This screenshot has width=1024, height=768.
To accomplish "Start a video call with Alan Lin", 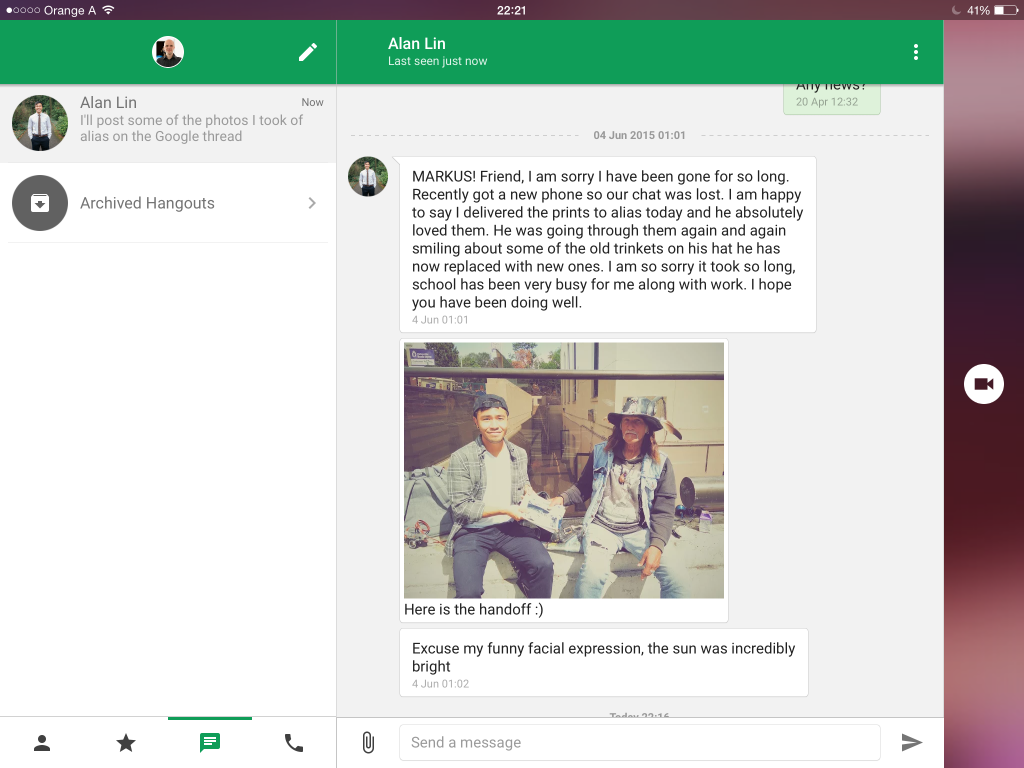I will coord(984,384).
